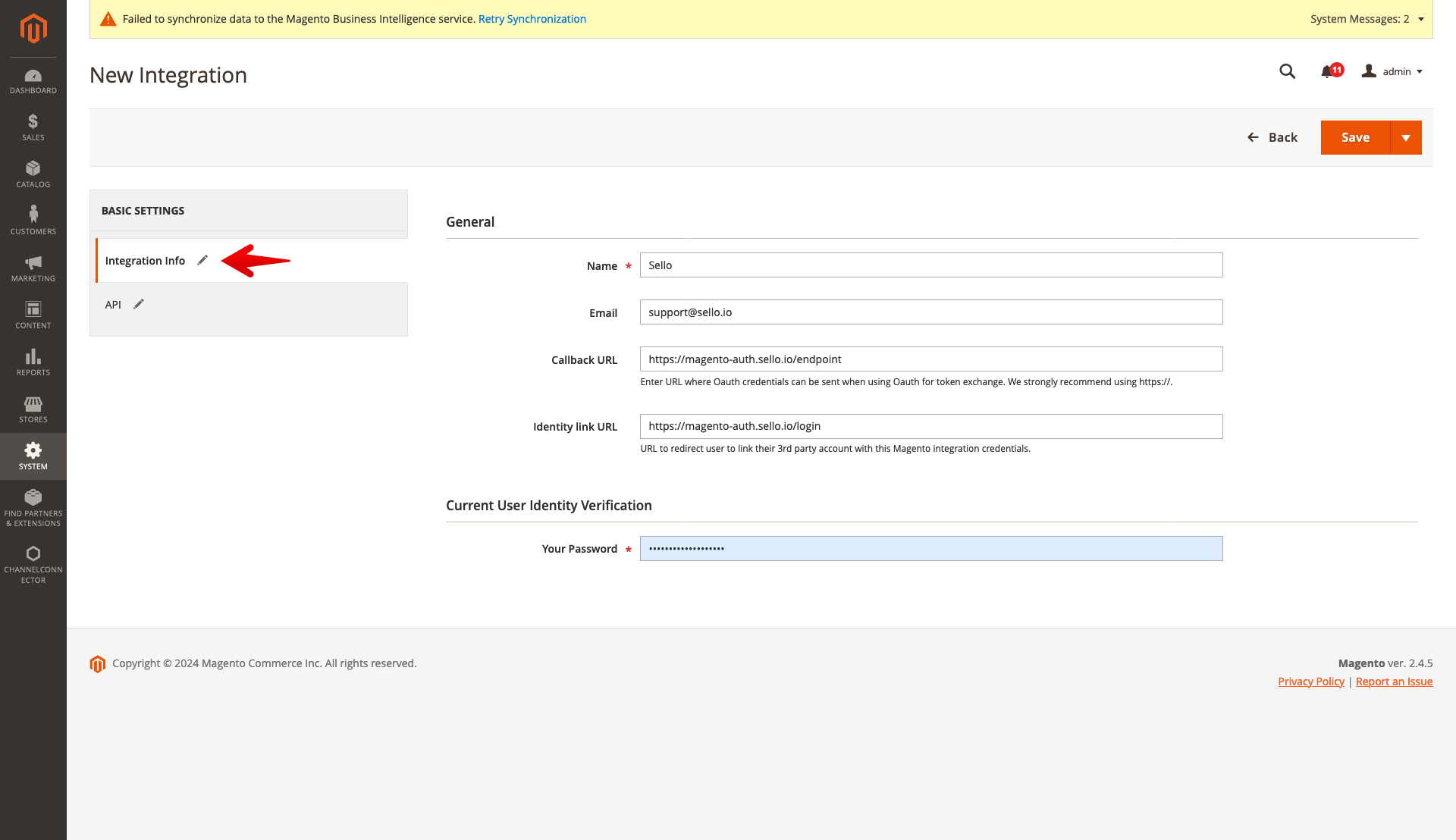Open the Privacy Policy link
This screenshot has width=1456, height=840.
[x=1311, y=682]
